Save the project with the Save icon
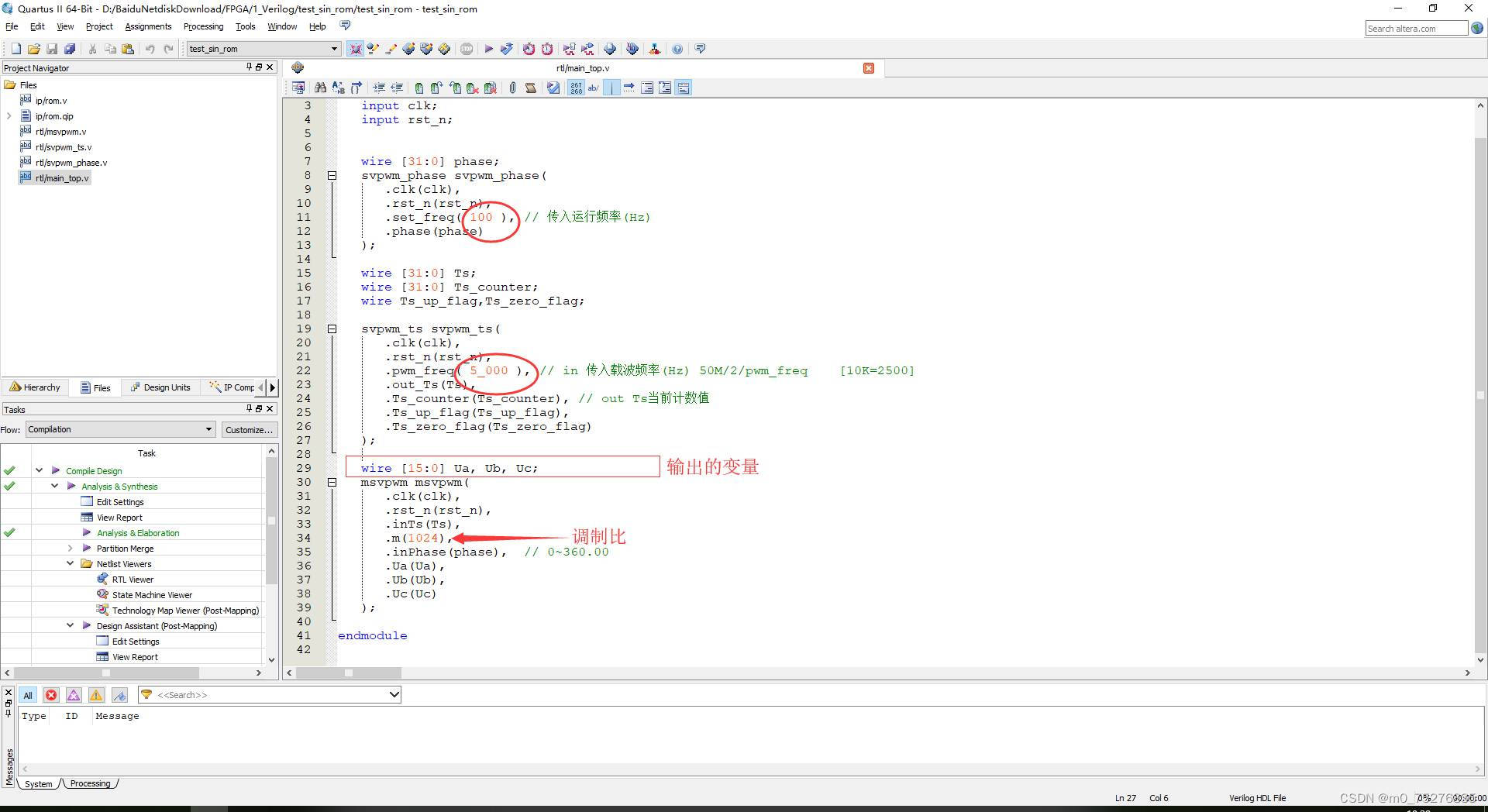The width and height of the screenshot is (1488, 812). (x=51, y=48)
